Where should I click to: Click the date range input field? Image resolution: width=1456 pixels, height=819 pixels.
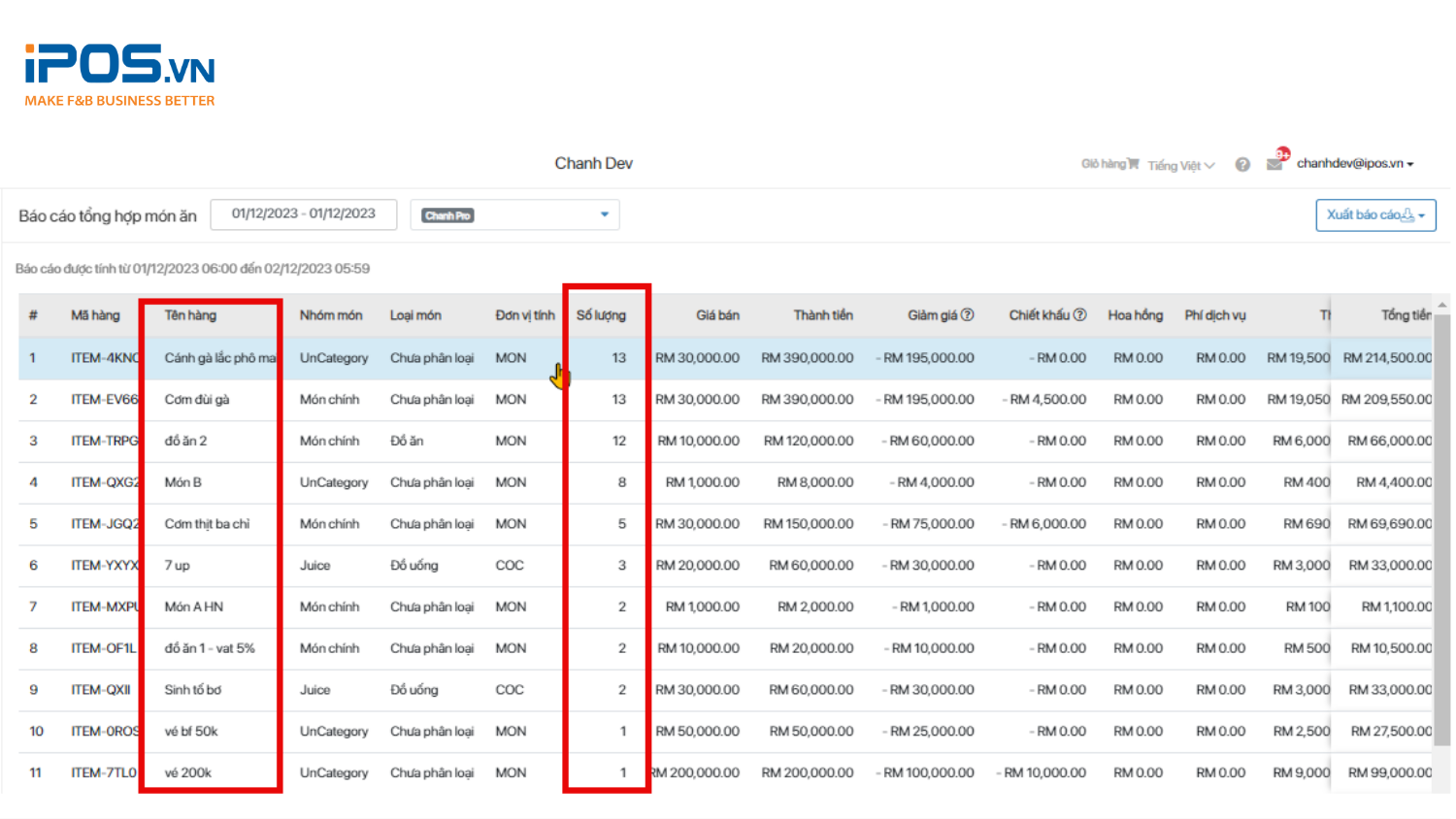[304, 214]
